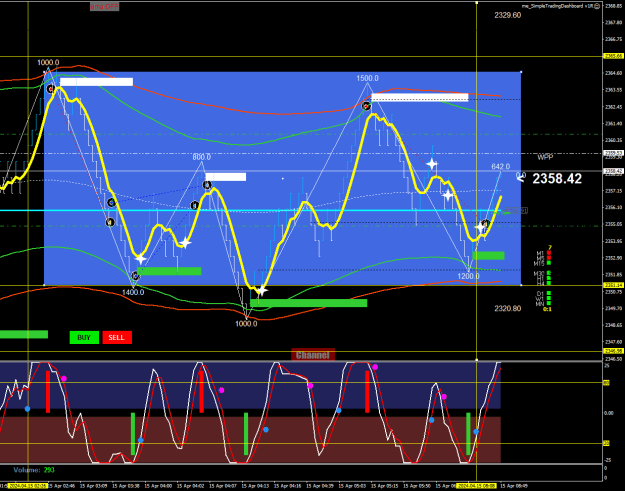625x491 pixels.
Task: Click the 642.0 swing label
Action: tap(501, 167)
